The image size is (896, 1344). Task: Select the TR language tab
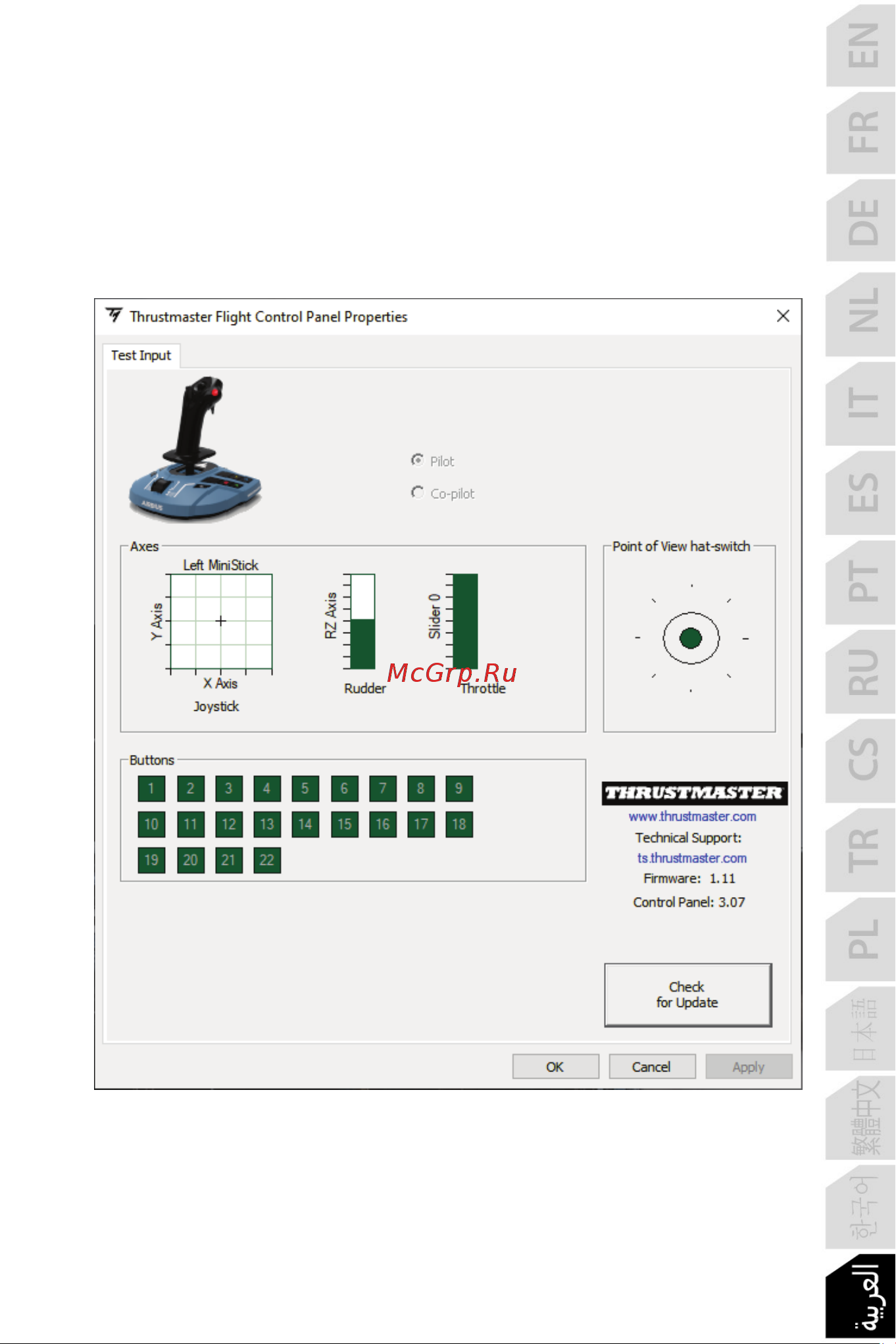(862, 849)
